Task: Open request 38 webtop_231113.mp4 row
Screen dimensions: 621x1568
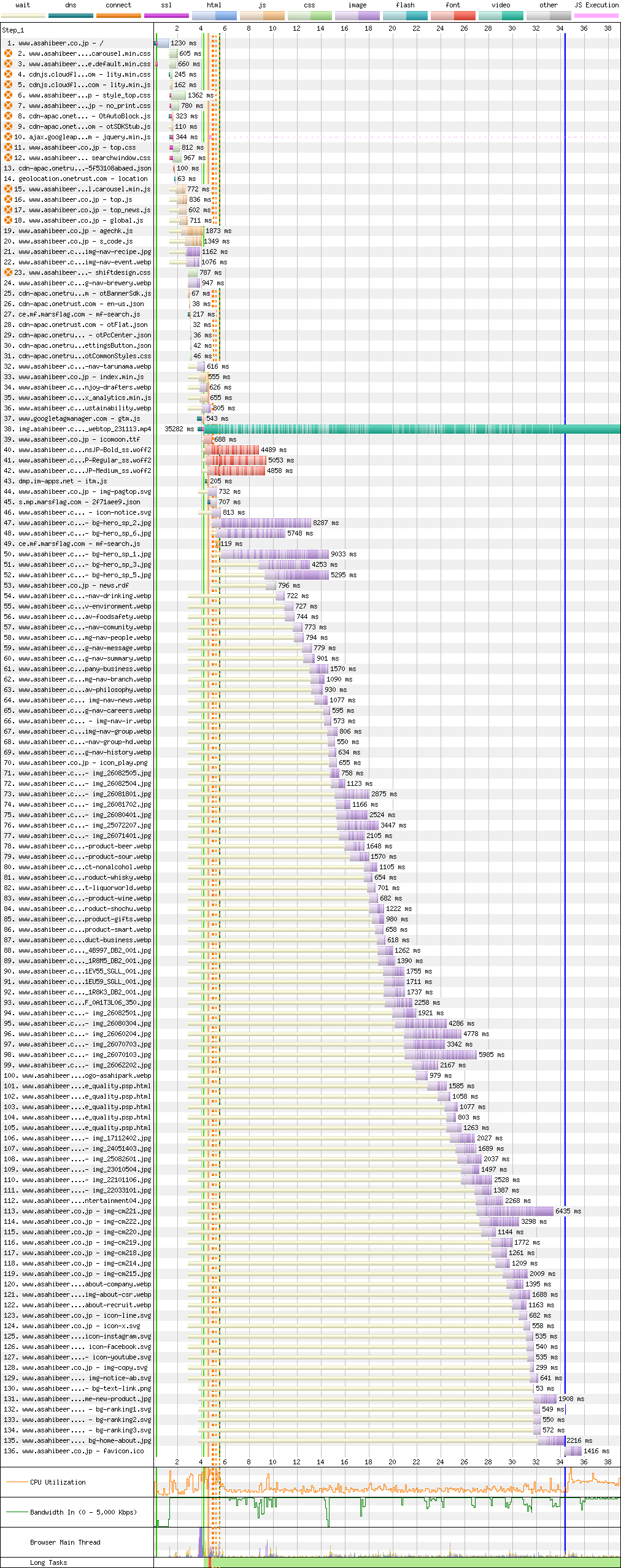Action: (77, 429)
